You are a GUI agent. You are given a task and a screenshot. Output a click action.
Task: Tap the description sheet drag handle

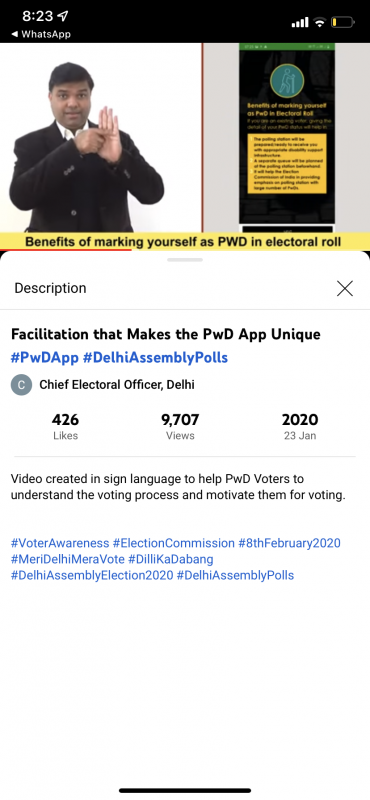tap(185, 260)
